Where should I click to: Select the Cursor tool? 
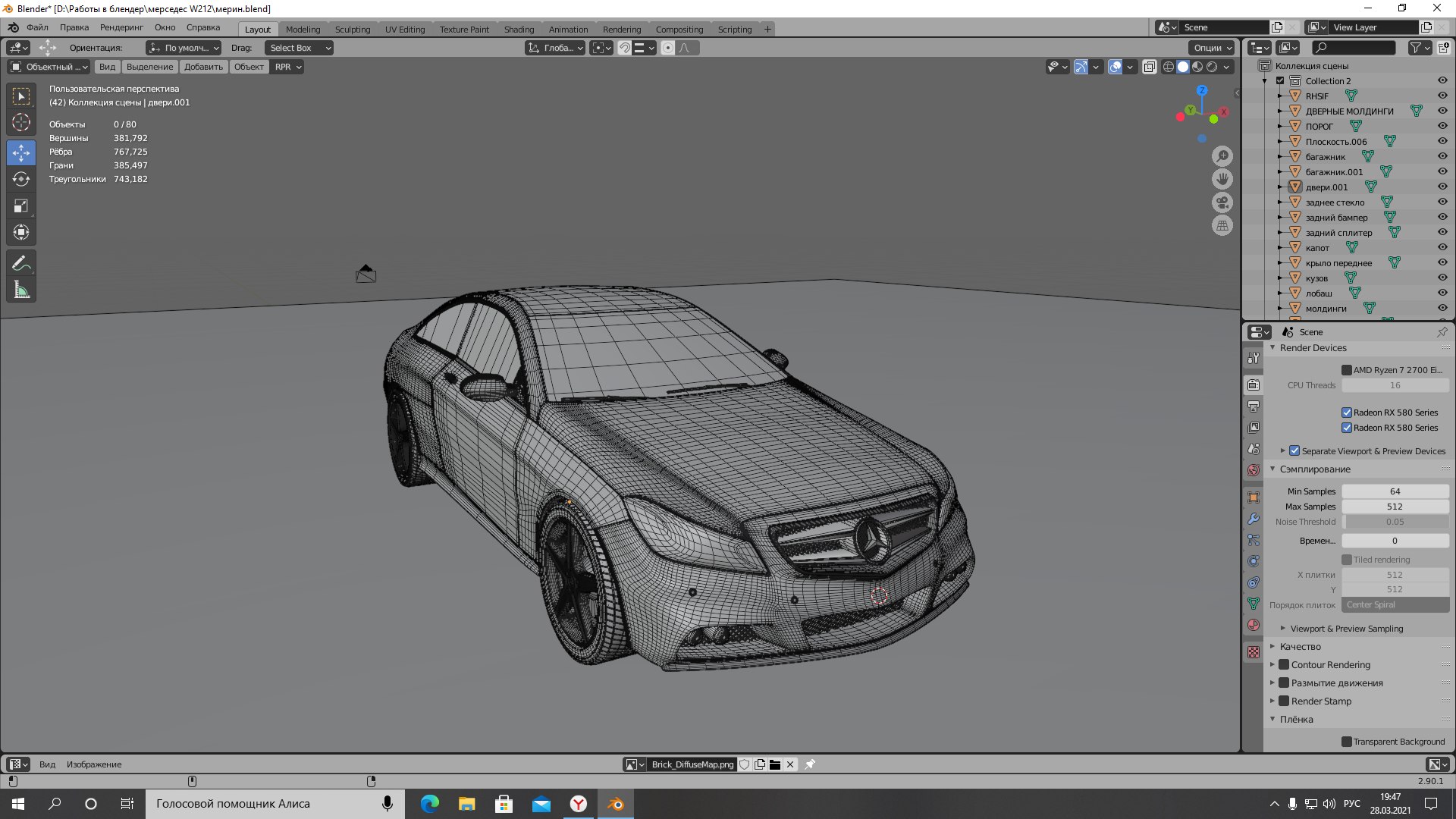(x=21, y=122)
